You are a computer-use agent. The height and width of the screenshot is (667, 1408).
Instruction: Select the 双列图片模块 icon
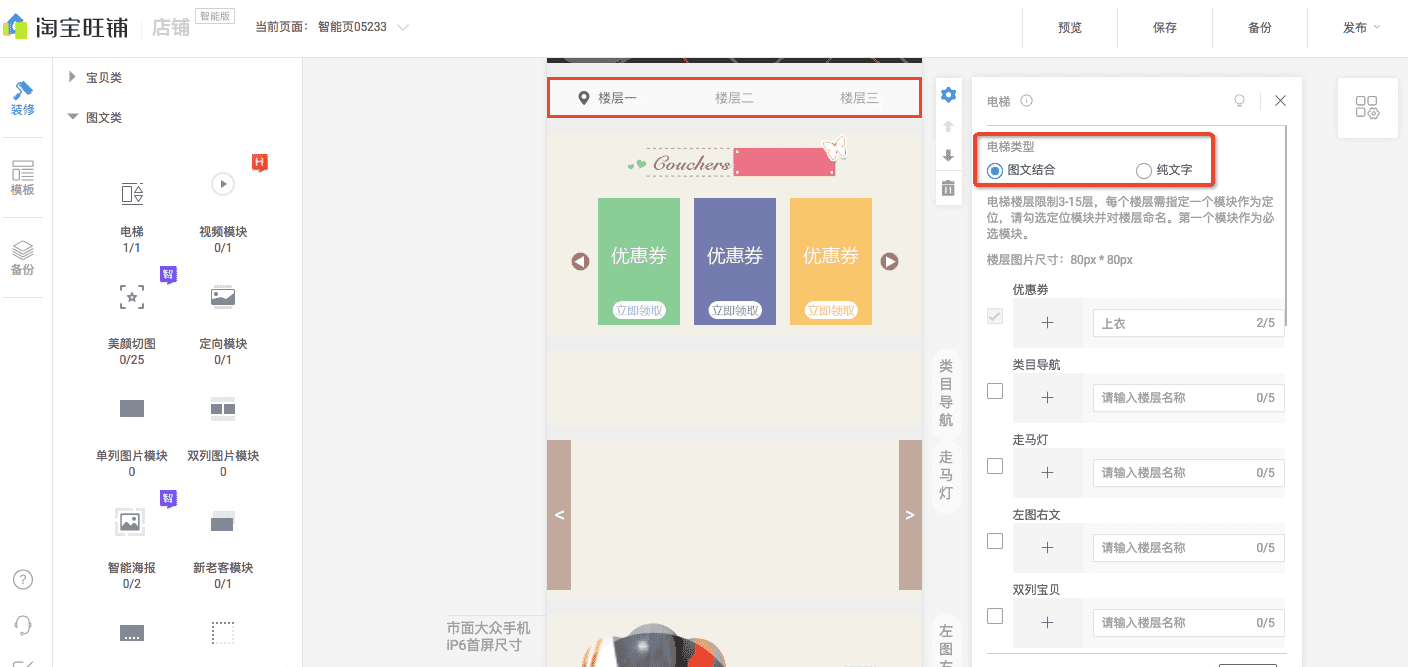[x=222, y=408]
